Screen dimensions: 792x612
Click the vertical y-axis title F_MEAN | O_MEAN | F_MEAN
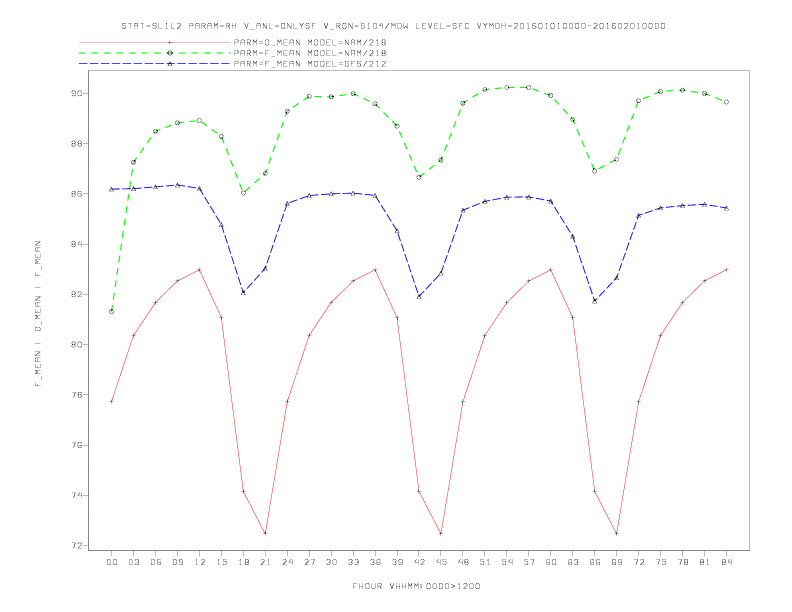point(38,314)
